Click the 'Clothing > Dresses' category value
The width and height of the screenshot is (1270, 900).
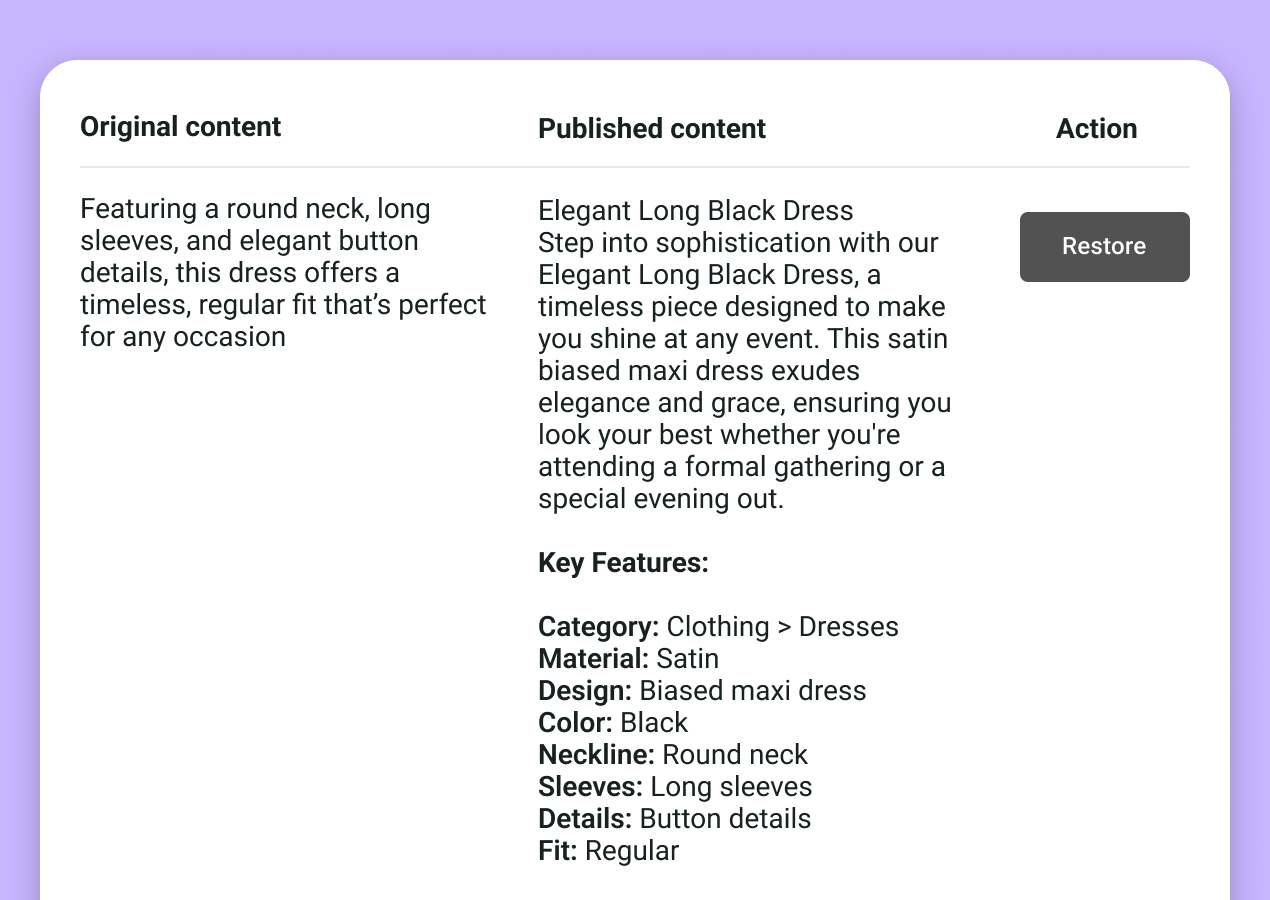tap(782, 627)
